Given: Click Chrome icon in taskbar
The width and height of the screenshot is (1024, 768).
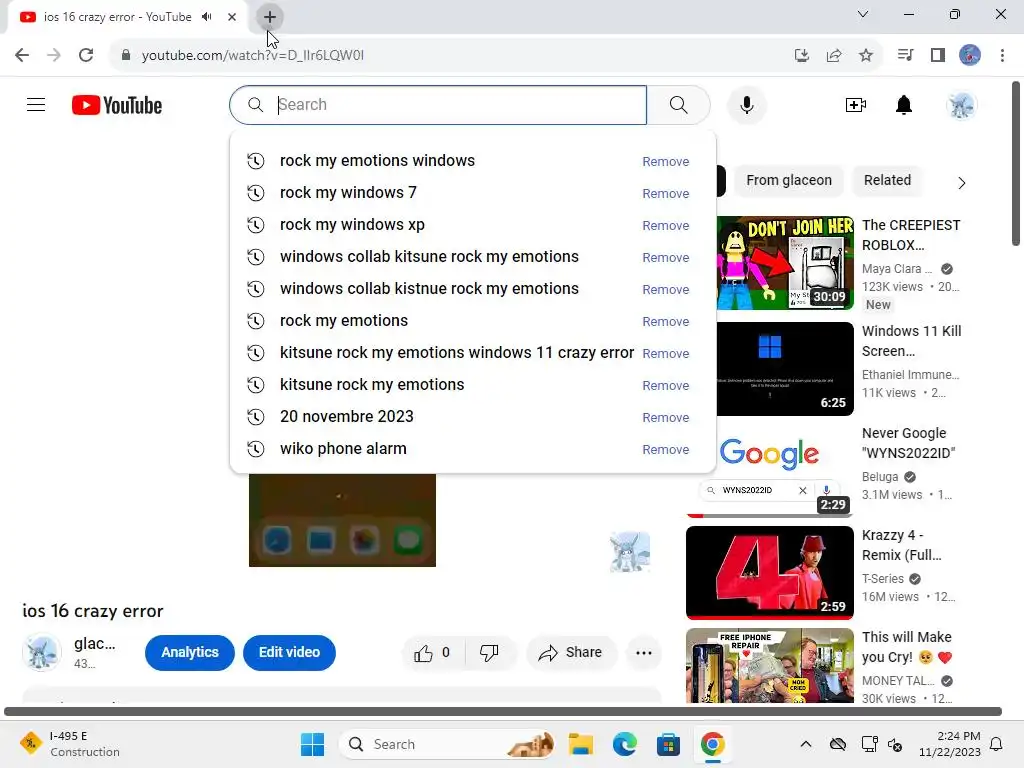Looking at the screenshot, I should [x=712, y=744].
